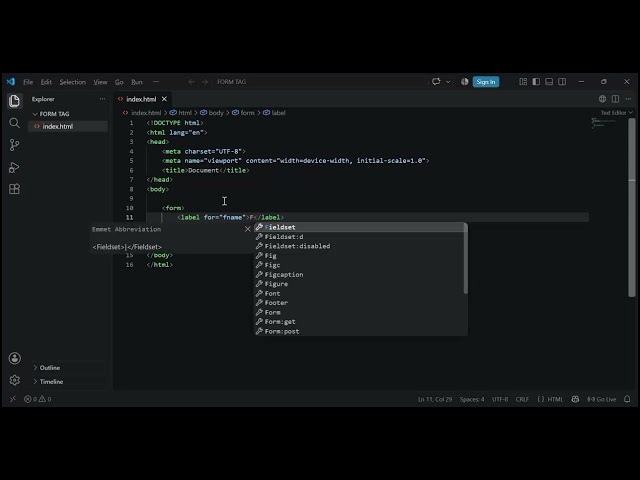This screenshot has width=640, height=480.
Task: Select the Form:post suggestion
Action: pyautogui.click(x=360, y=331)
